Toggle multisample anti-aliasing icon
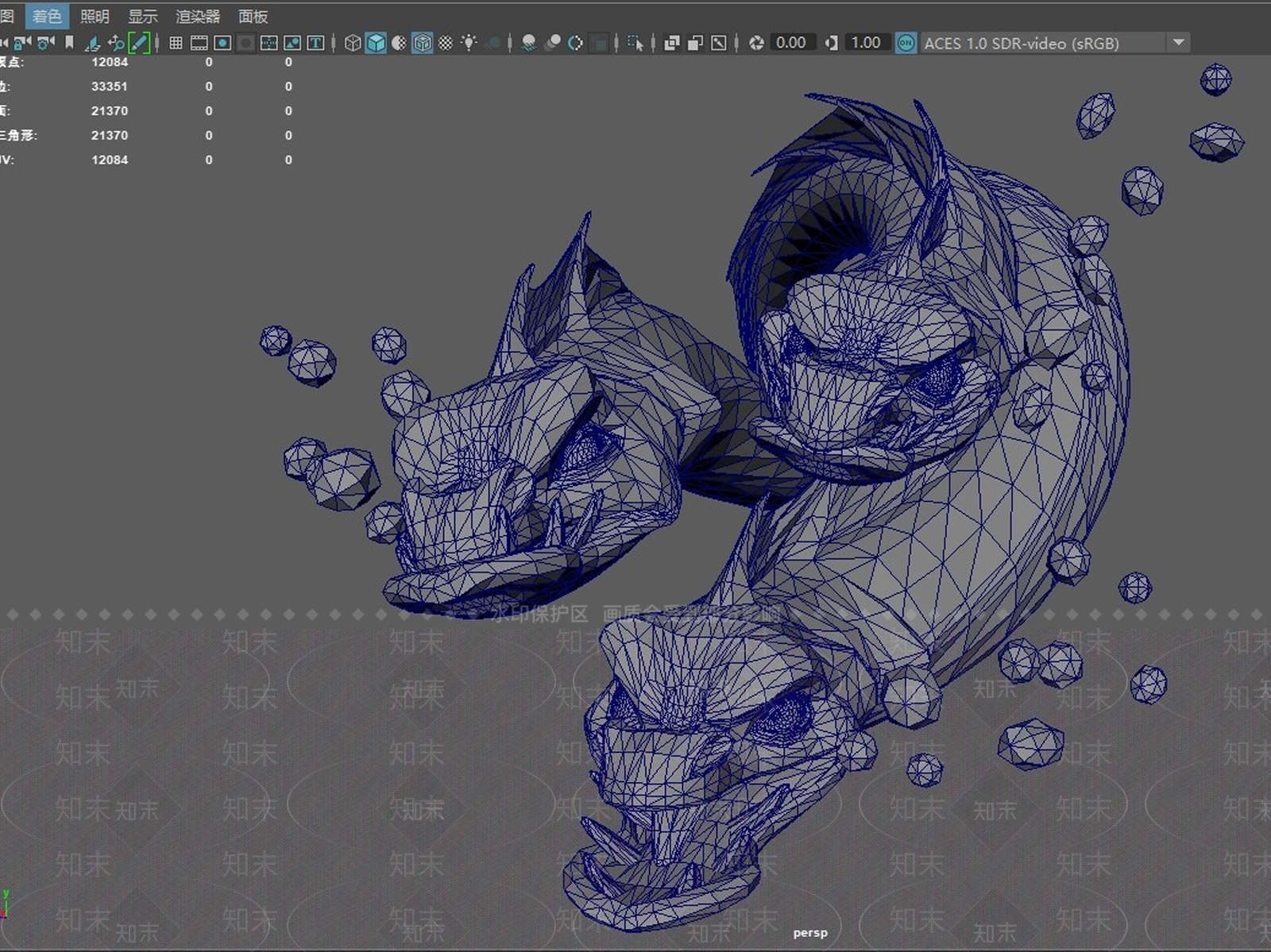 575,43
